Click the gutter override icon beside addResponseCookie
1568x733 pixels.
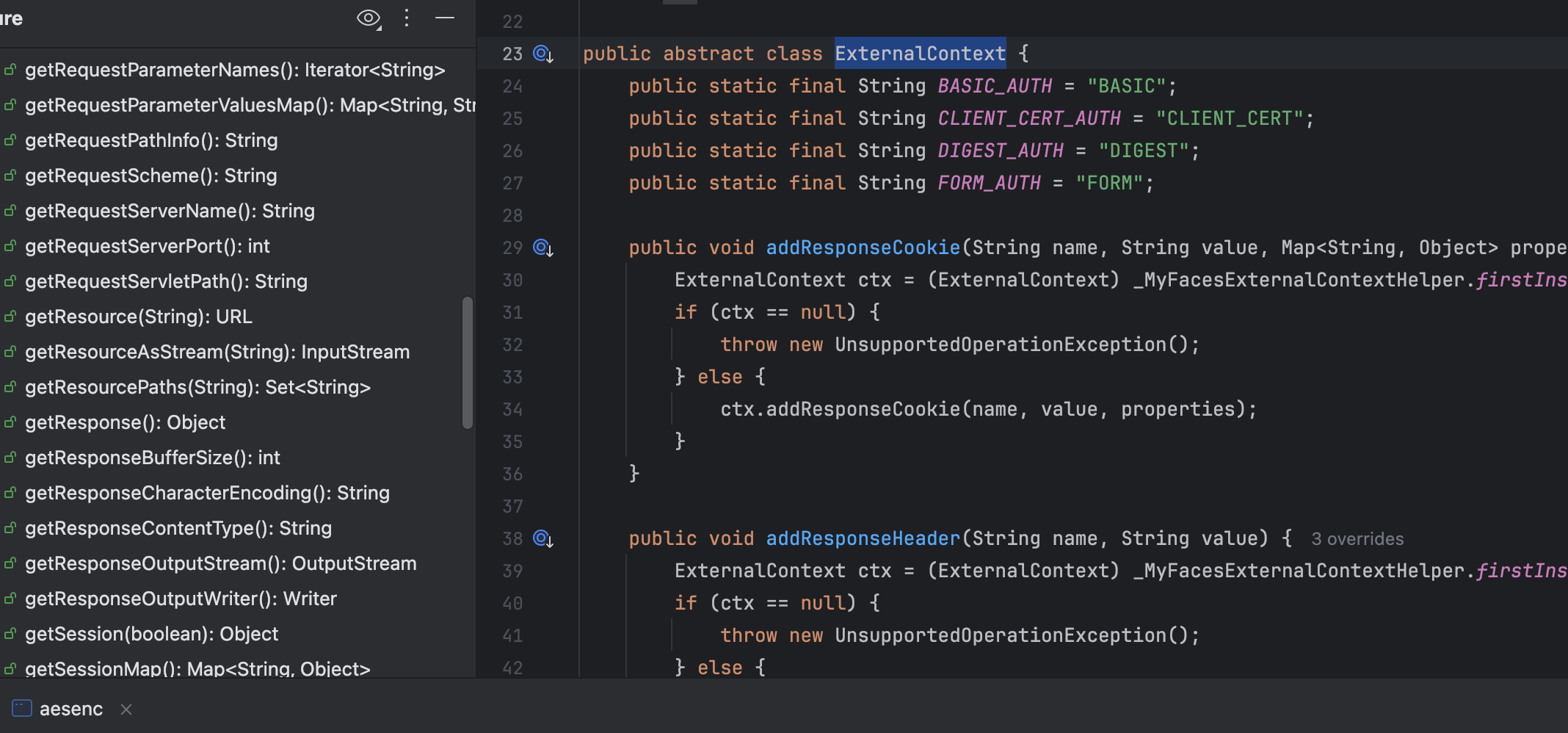(542, 248)
